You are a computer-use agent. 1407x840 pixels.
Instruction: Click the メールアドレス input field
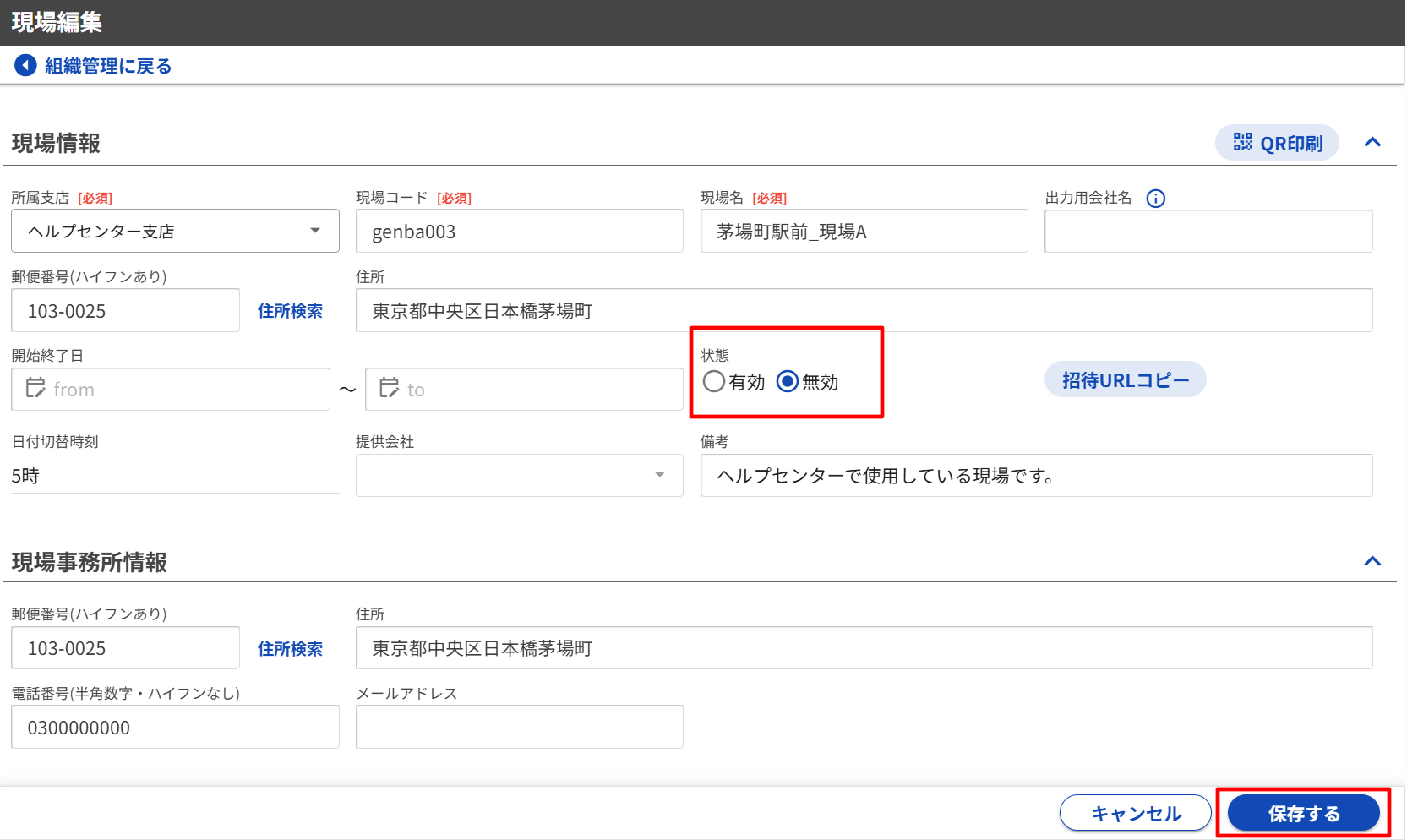click(519, 727)
